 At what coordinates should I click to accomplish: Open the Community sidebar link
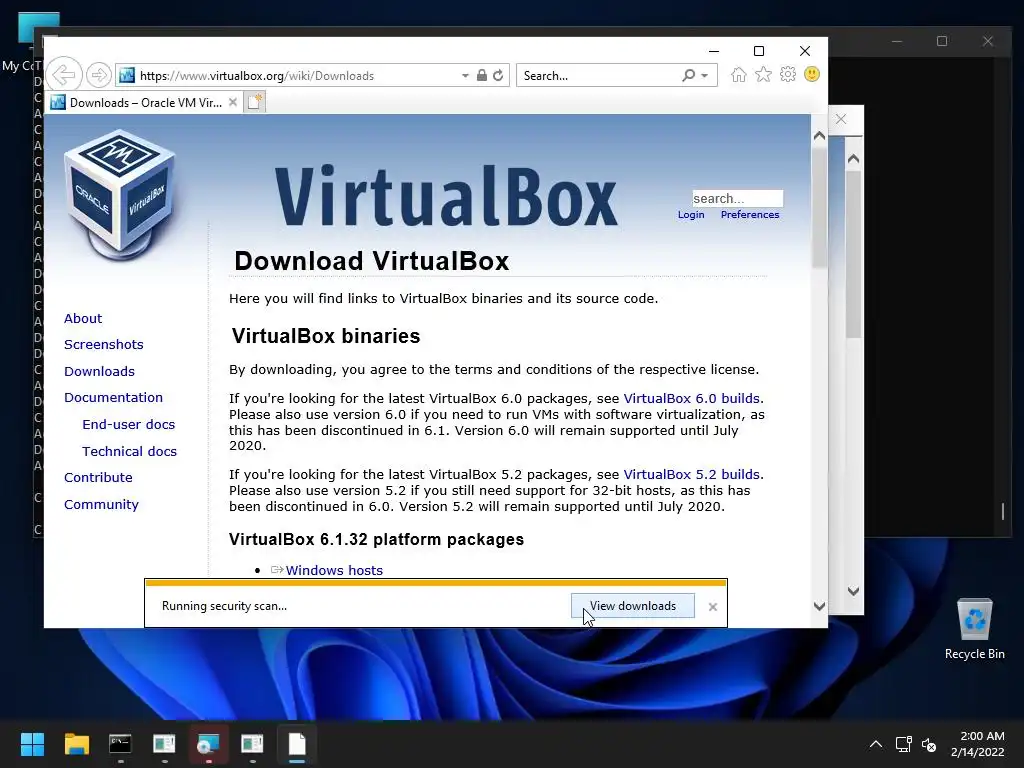click(x=101, y=504)
